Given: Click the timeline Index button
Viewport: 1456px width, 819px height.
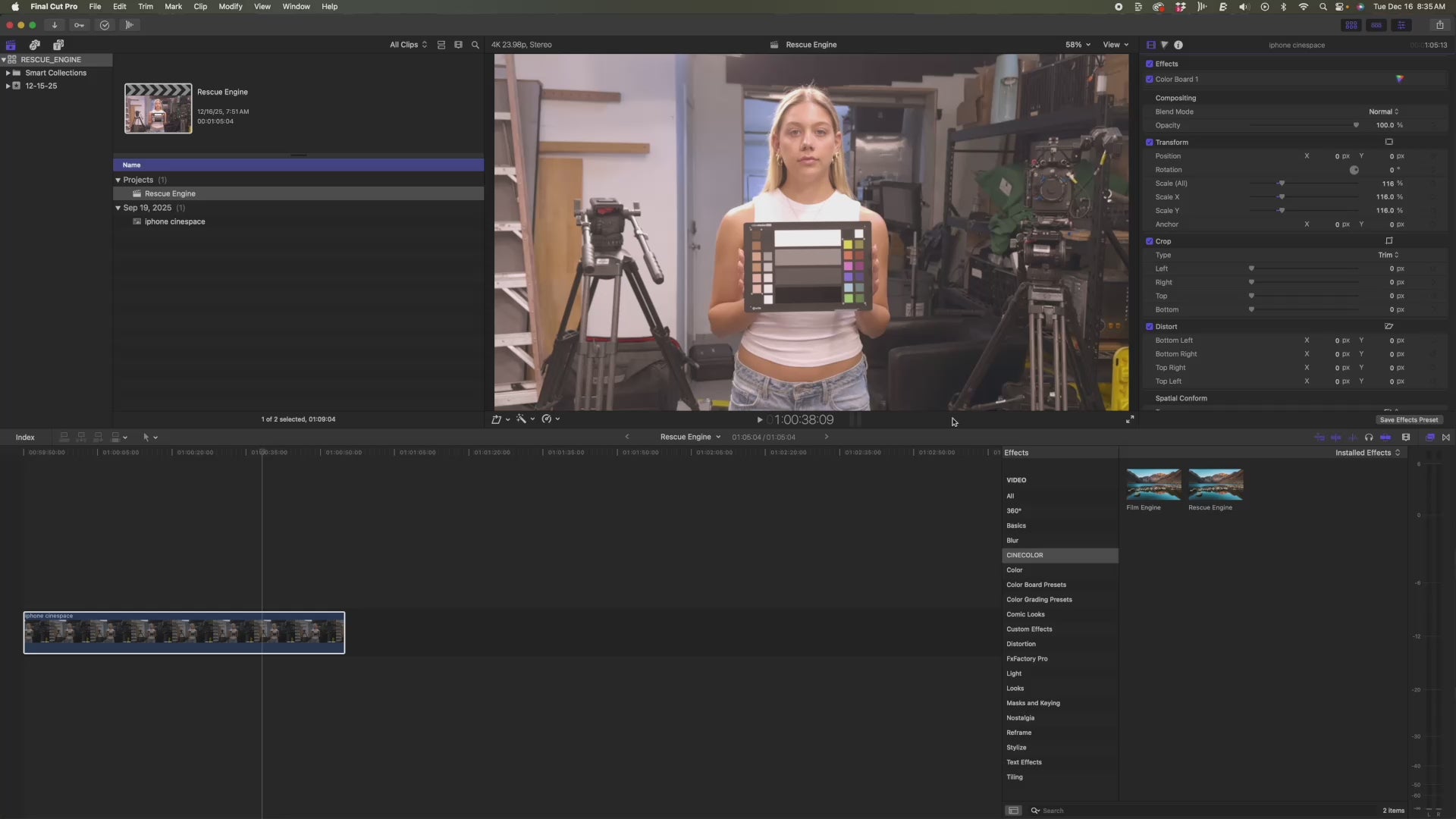Looking at the screenshot, I should [x=25, y=438].
